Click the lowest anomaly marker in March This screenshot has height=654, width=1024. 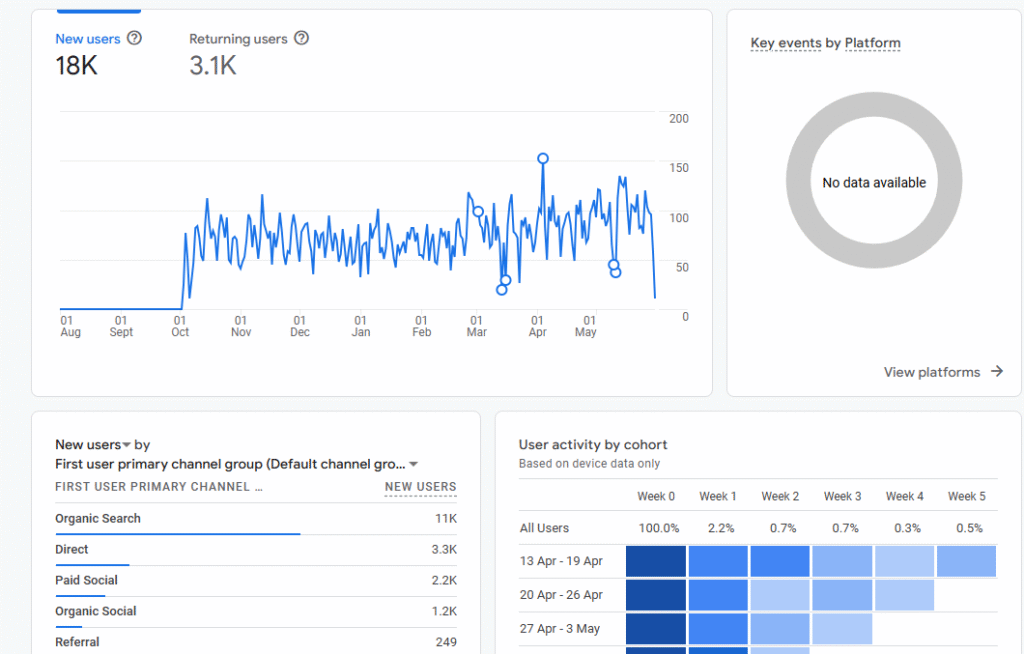502,290
